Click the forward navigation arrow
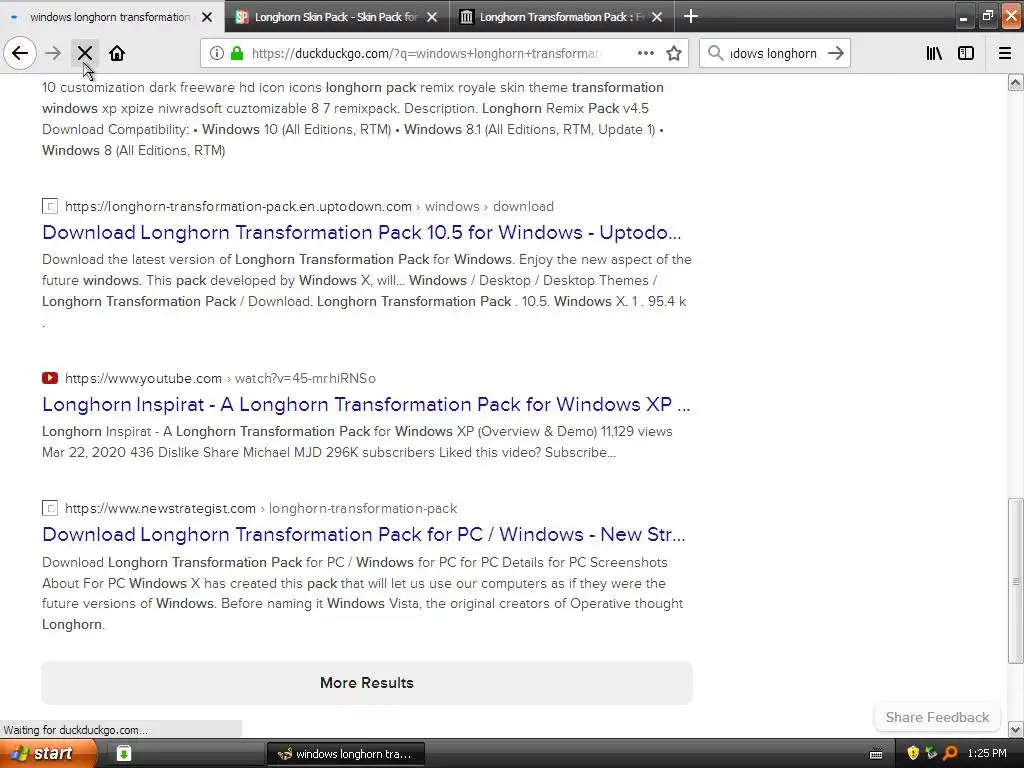1024x768 pixels. (53, 53)
